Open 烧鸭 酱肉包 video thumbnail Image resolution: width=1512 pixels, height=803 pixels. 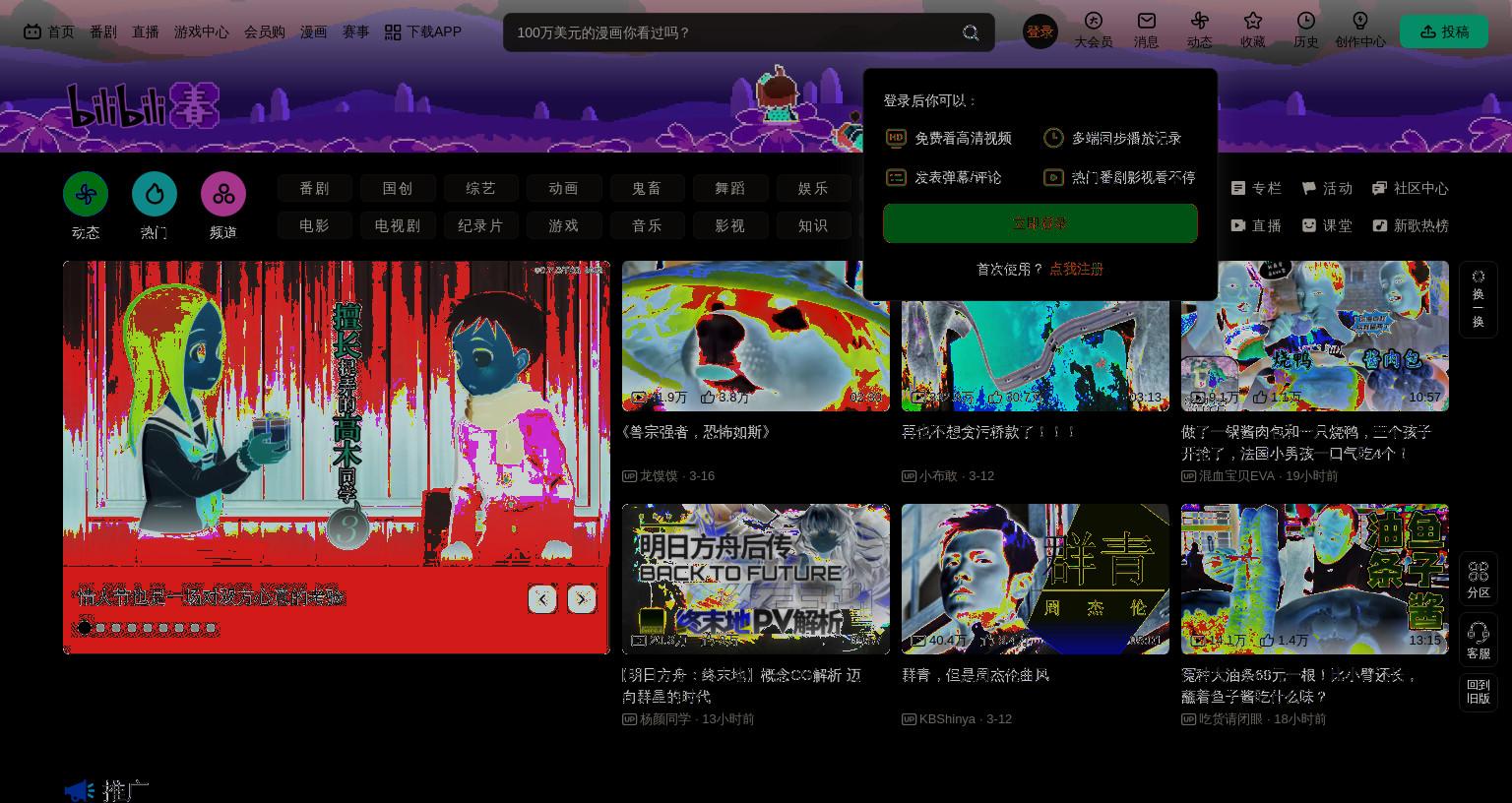pos(1315,336)
